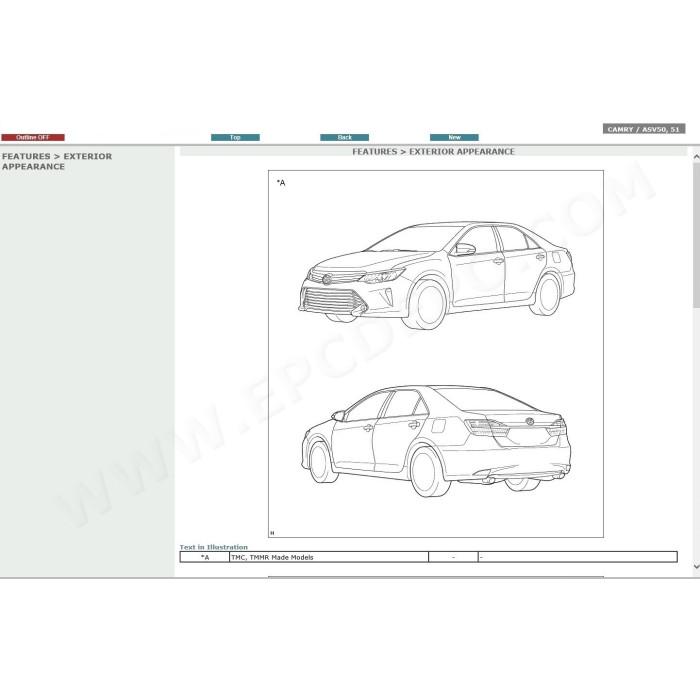This screenshot has height=700, width=700.
Task: Turn off the outline with Outline OFF
Action: (x=33, y=138)
